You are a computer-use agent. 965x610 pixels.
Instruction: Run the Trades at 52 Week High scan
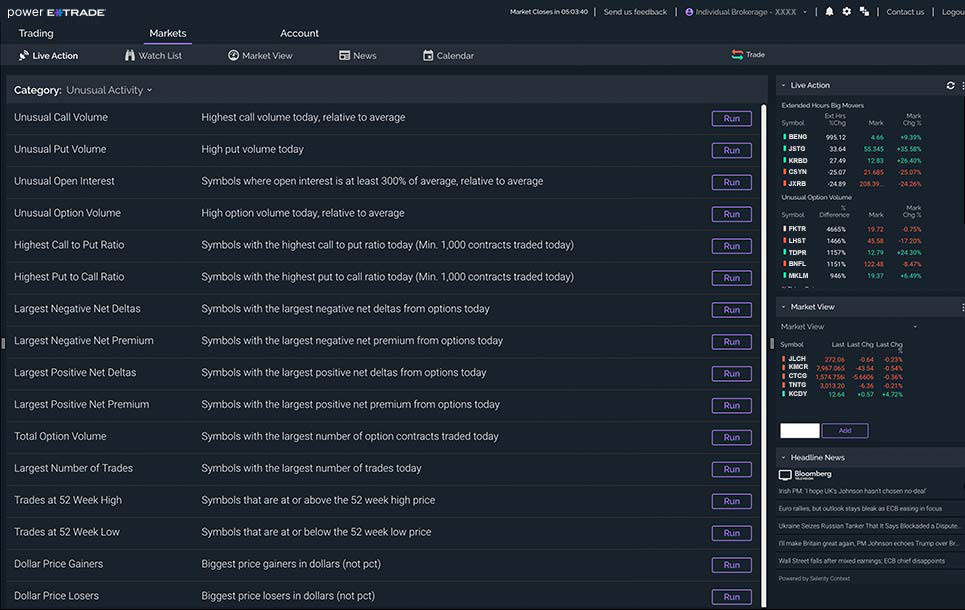(x=731, y=501)
